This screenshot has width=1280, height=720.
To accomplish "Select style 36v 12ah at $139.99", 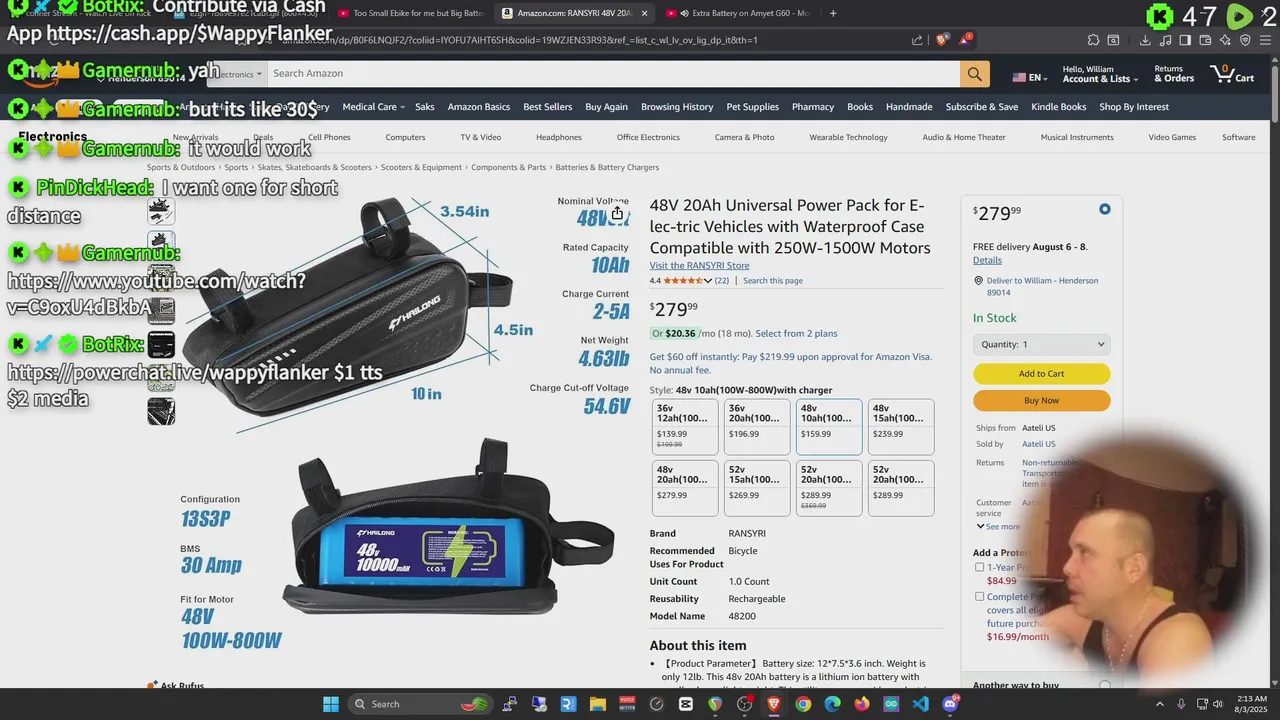I will (x=685, y=427).
